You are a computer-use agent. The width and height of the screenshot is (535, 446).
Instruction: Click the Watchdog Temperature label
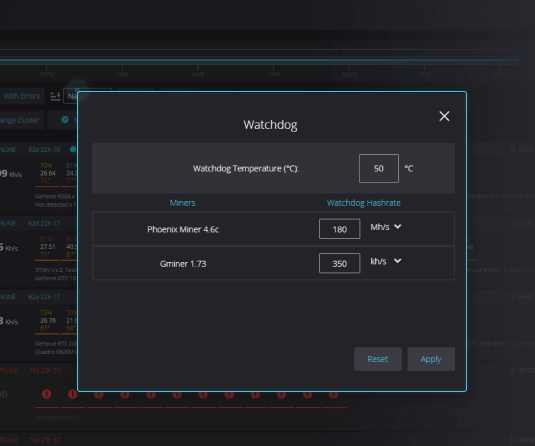(x=246, y=169)
